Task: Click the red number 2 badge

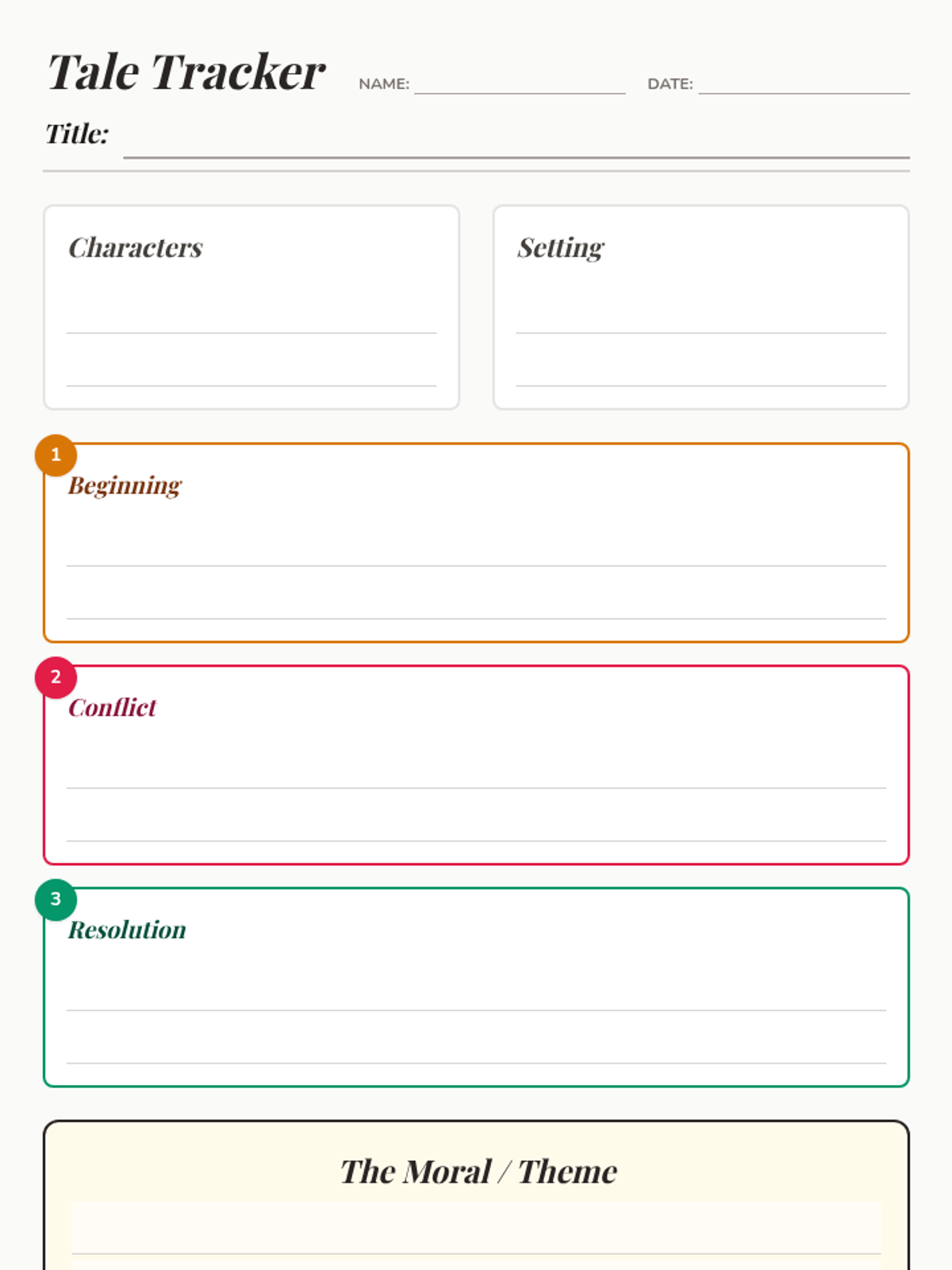Action: tap(56, 677)
